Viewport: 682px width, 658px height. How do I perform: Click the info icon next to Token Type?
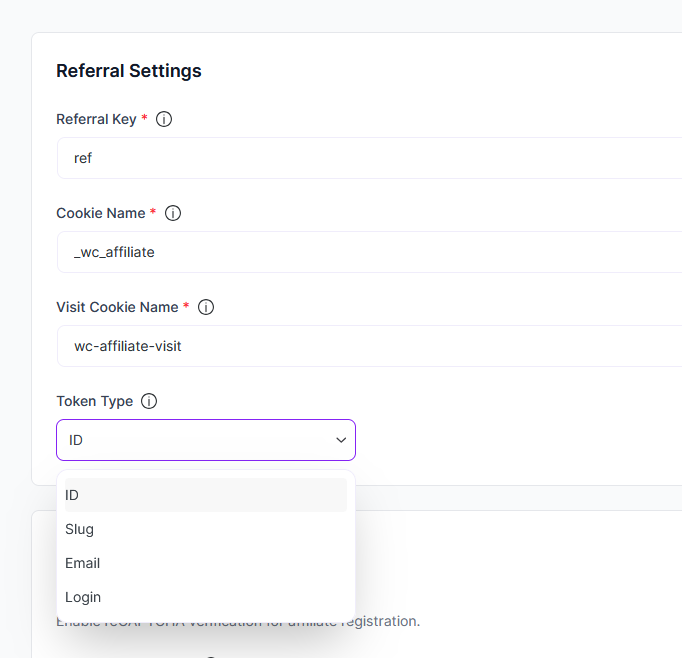(149, 401)
